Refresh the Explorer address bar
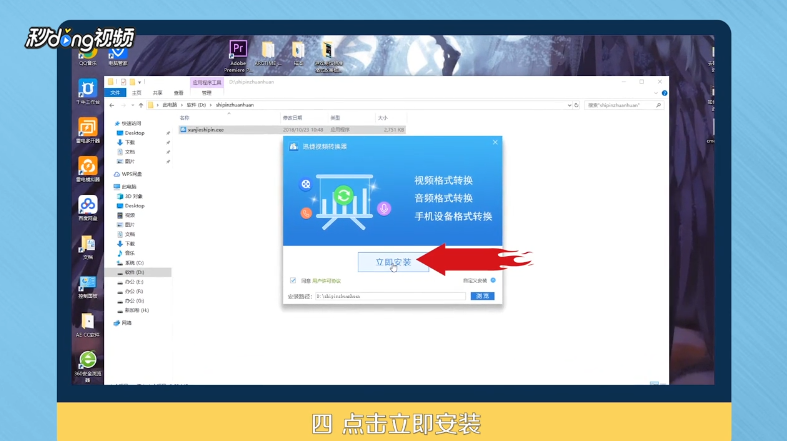Screen dimensions: 787x441 (x=576, y=105)
